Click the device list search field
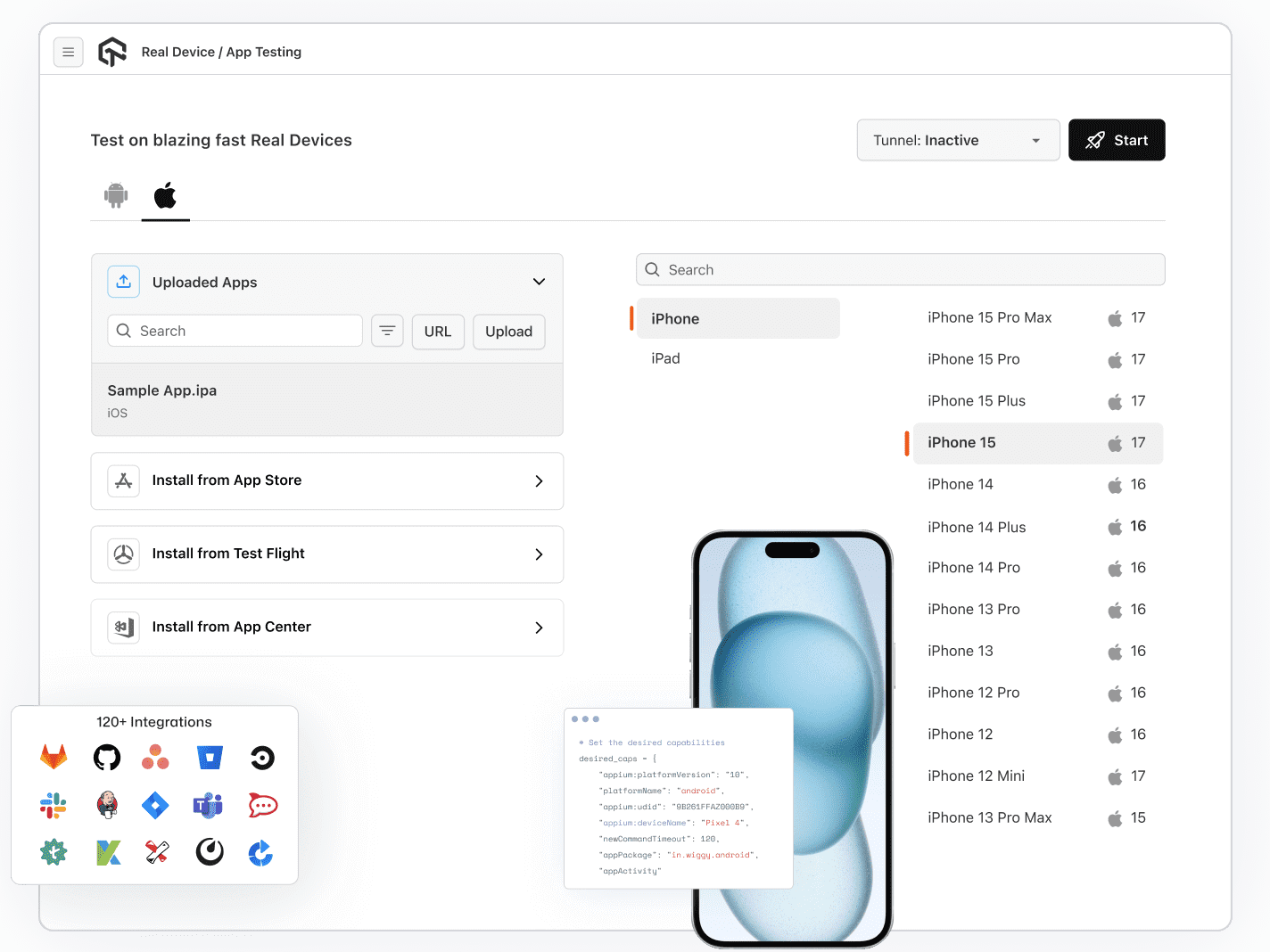This screenshot has width=1270, height=952. [900, 269]
